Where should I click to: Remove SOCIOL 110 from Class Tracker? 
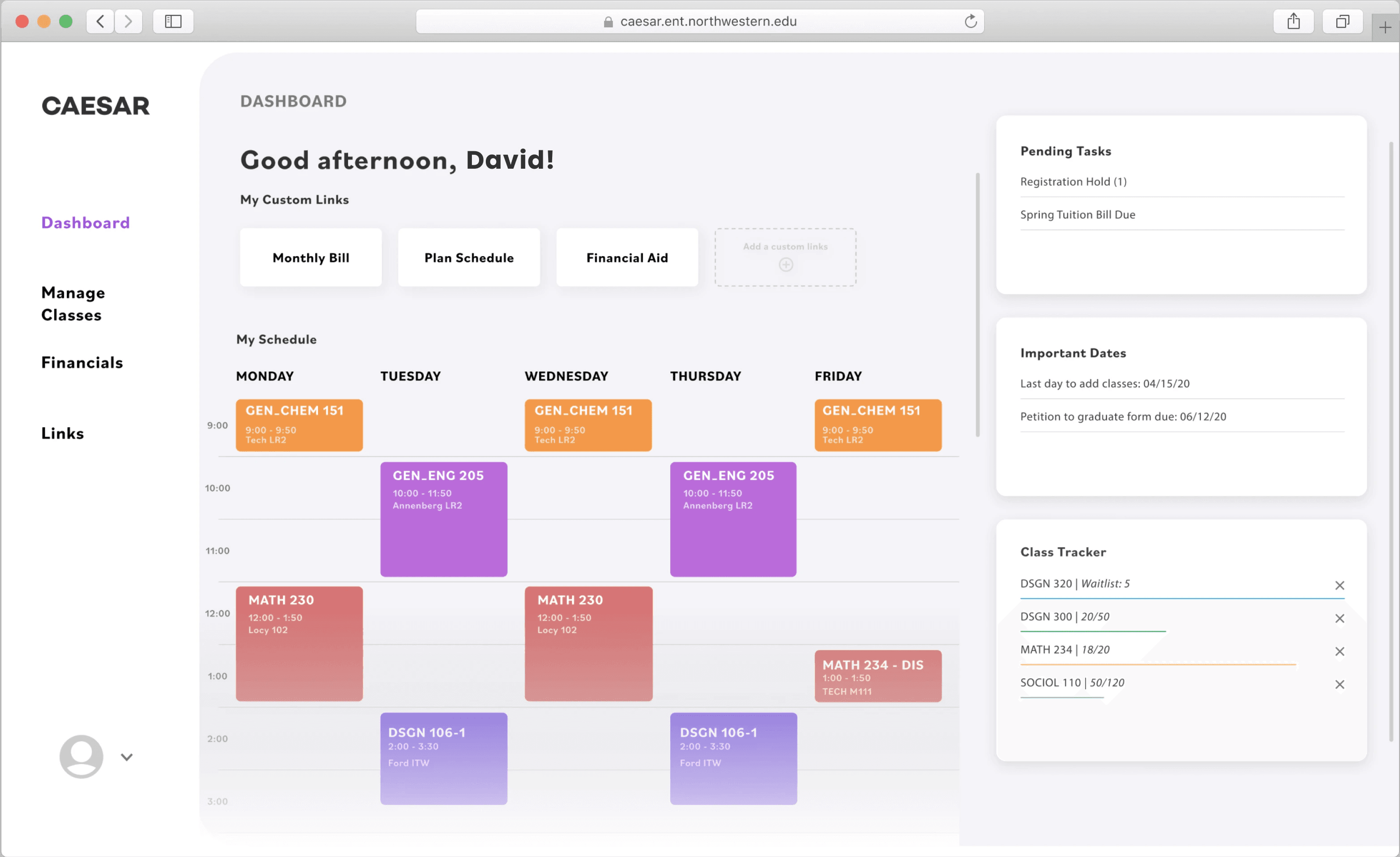1339,684
